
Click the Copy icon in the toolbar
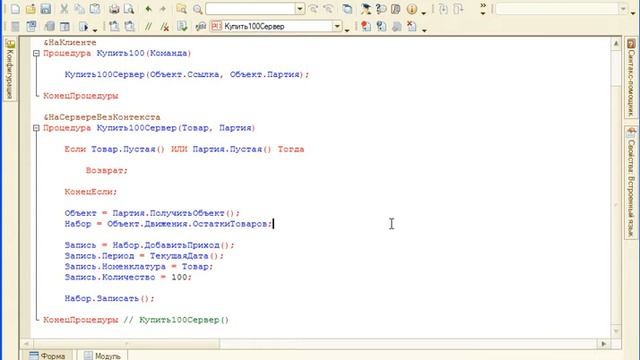80,9
